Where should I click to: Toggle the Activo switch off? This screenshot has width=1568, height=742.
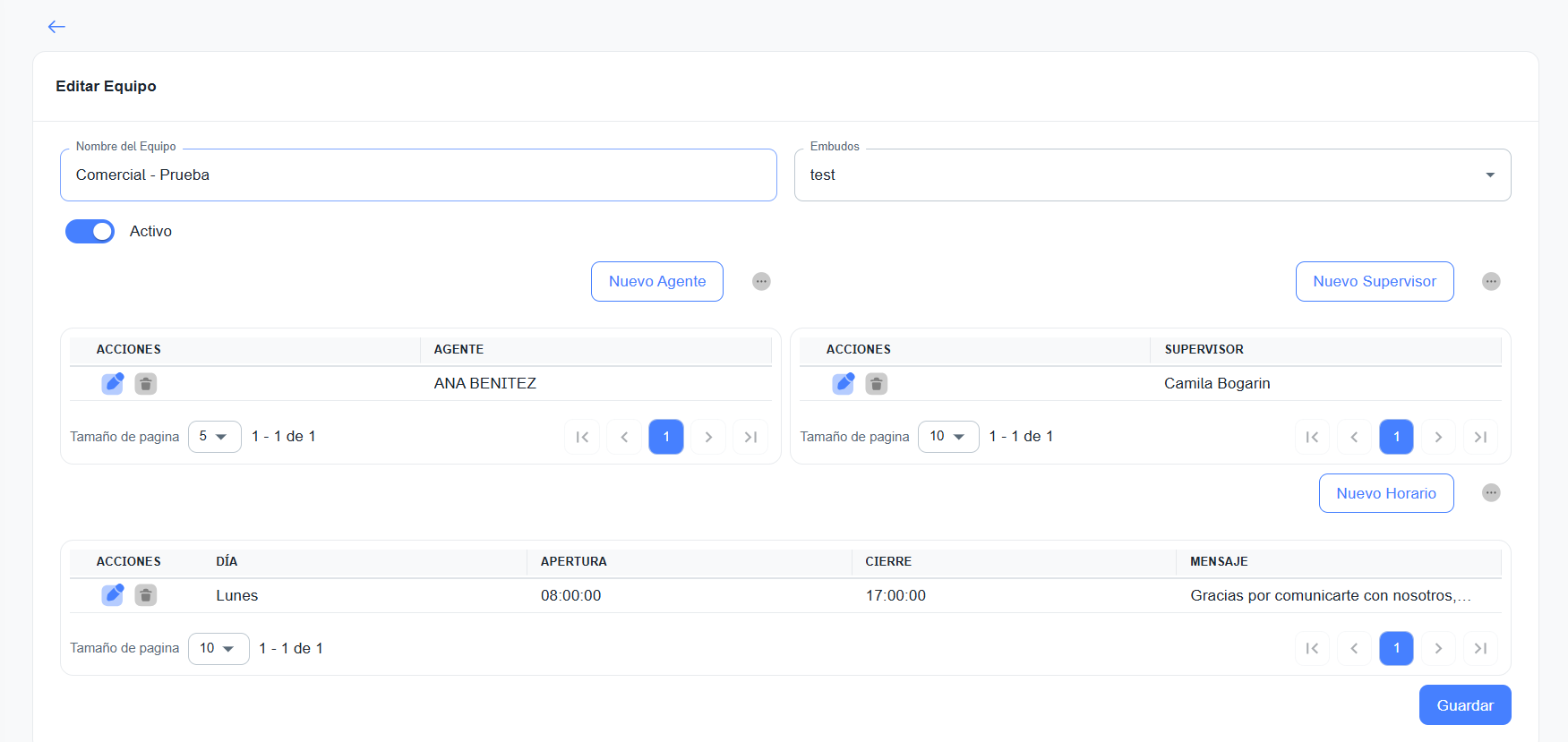tap(90, 231)
